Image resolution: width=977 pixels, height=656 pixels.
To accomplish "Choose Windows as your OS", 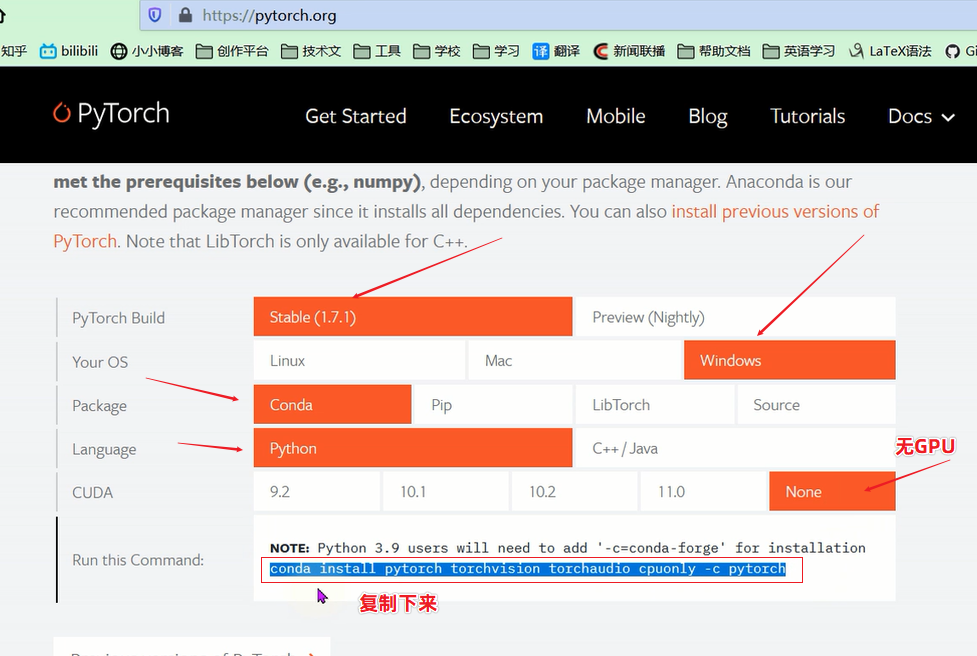I will pyautogui.click(x=789, y=360).
